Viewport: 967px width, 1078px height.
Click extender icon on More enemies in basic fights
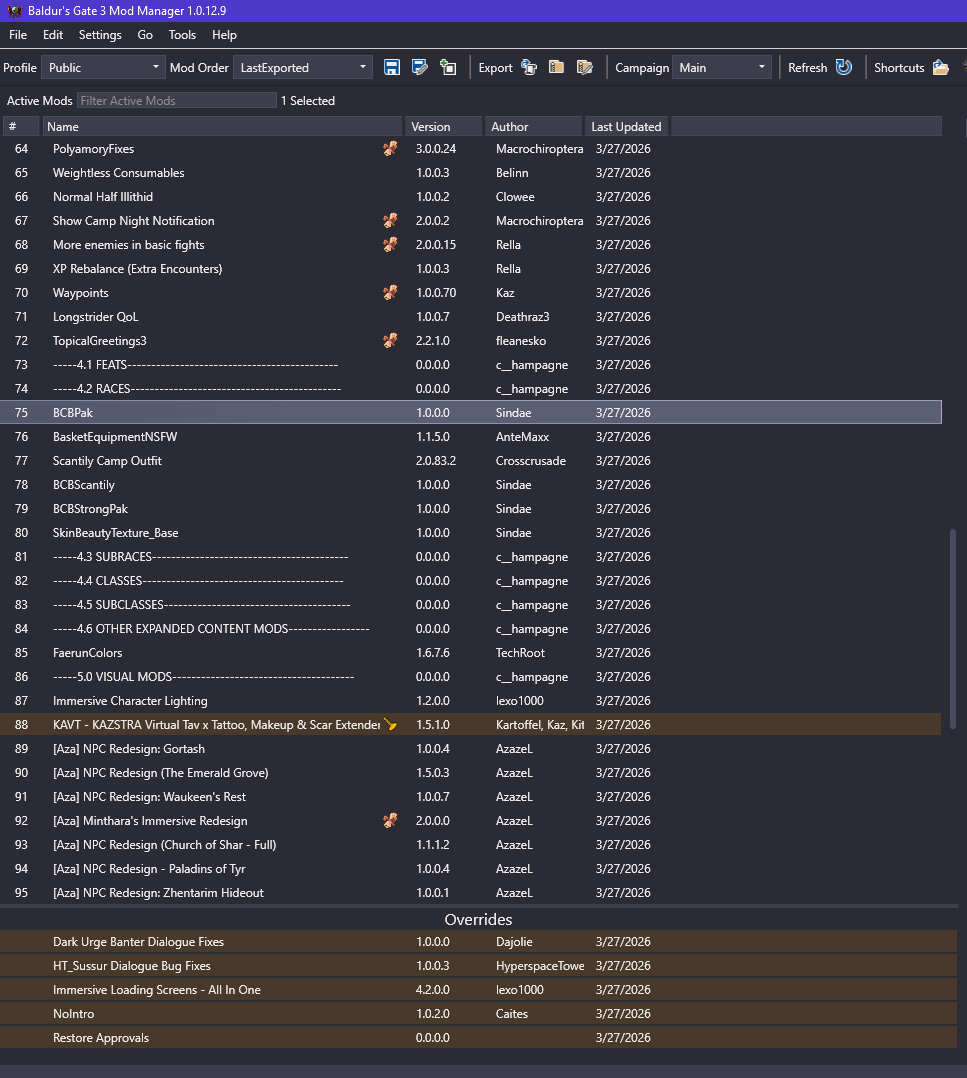pos(390,245)
